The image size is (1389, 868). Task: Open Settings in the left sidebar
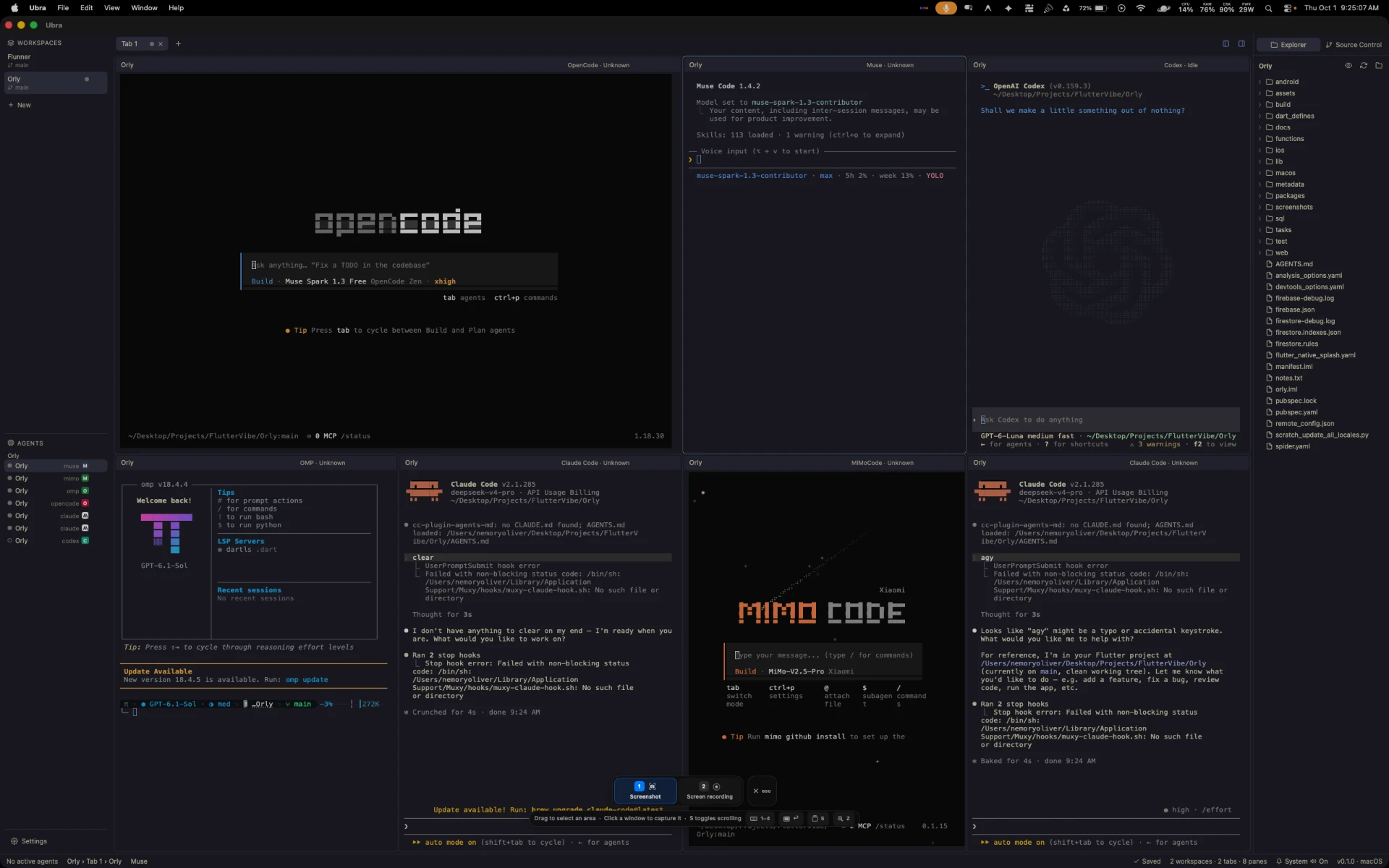point(29,841)
